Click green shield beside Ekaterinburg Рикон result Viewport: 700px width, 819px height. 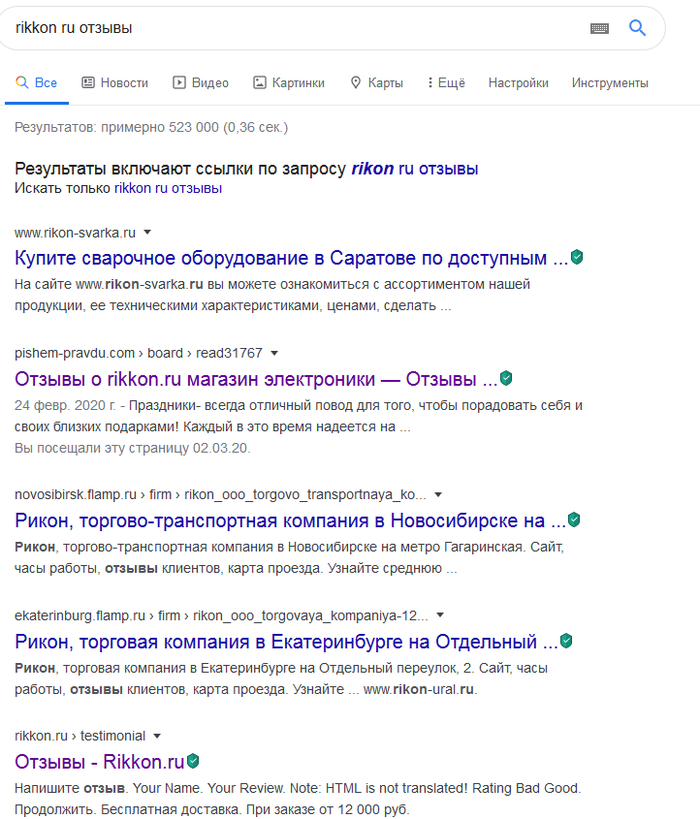coord(566,641)
